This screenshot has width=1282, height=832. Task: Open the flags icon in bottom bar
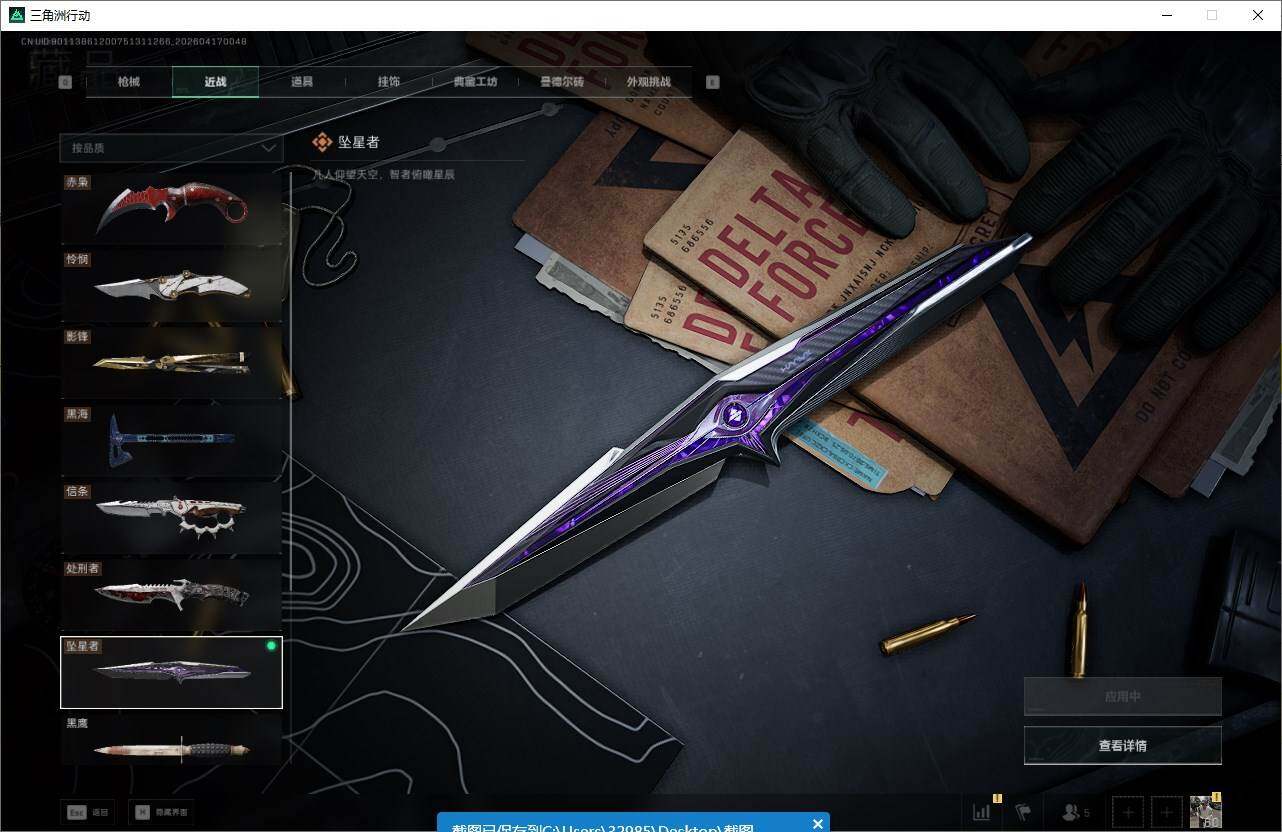(1023, 812)
